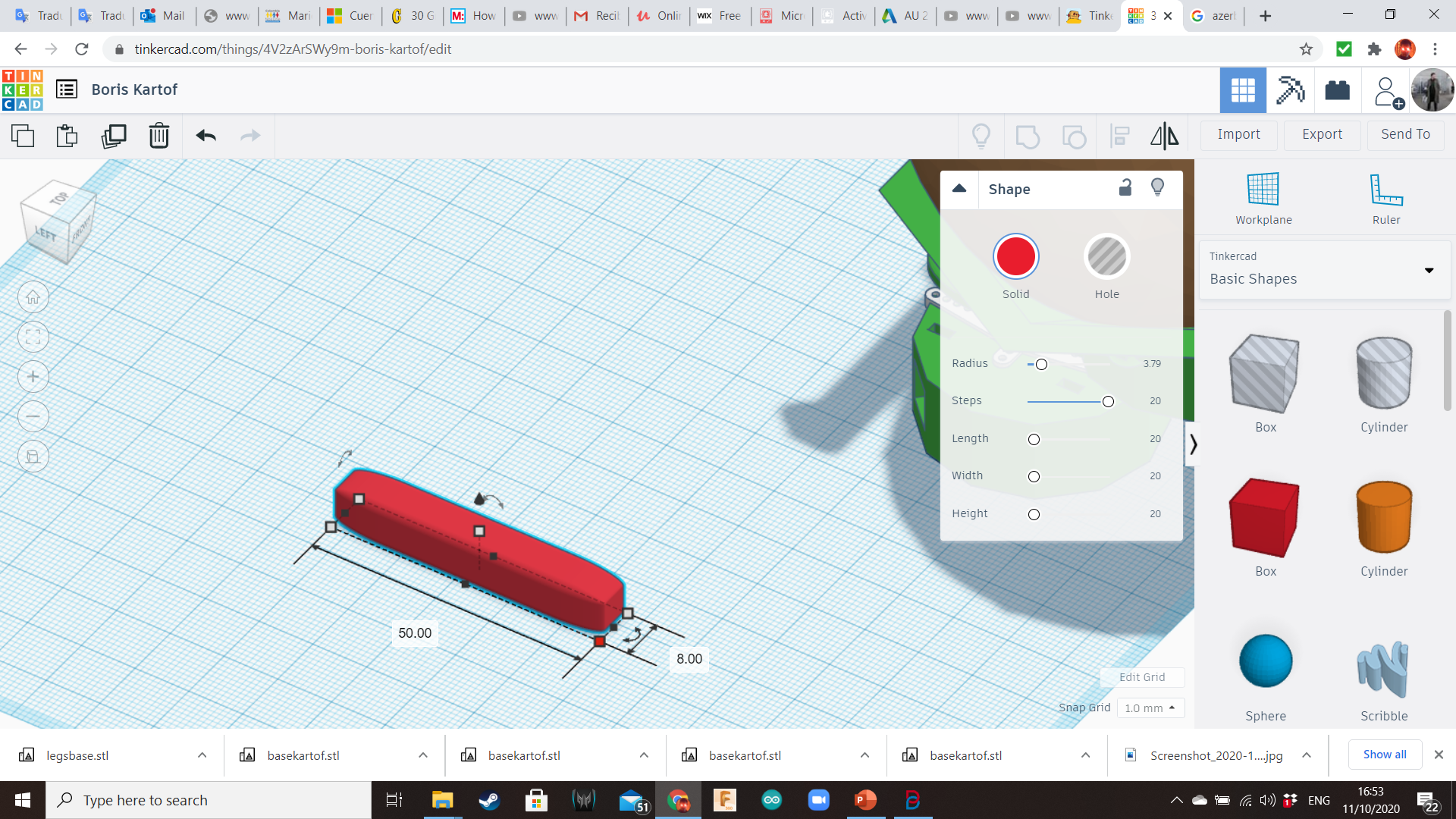Select the Mirror tool icon

click(1164, 136)
